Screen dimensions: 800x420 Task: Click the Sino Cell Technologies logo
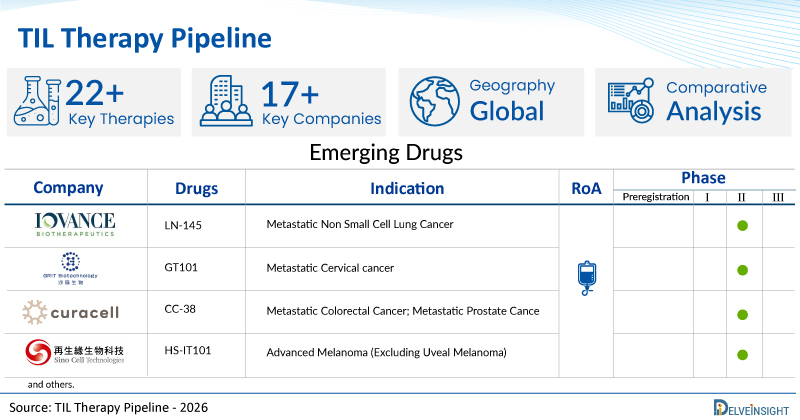[75, 352]
